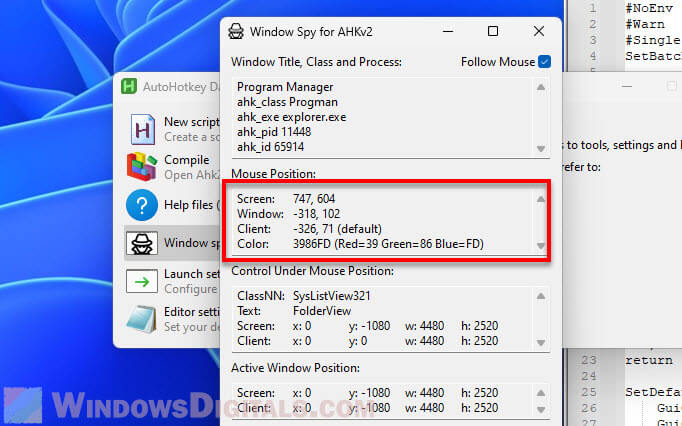Select 'ahk_exe explorer.exe' line
The height and width of the screenshot is (426, 682).
[x=291, y=117]
